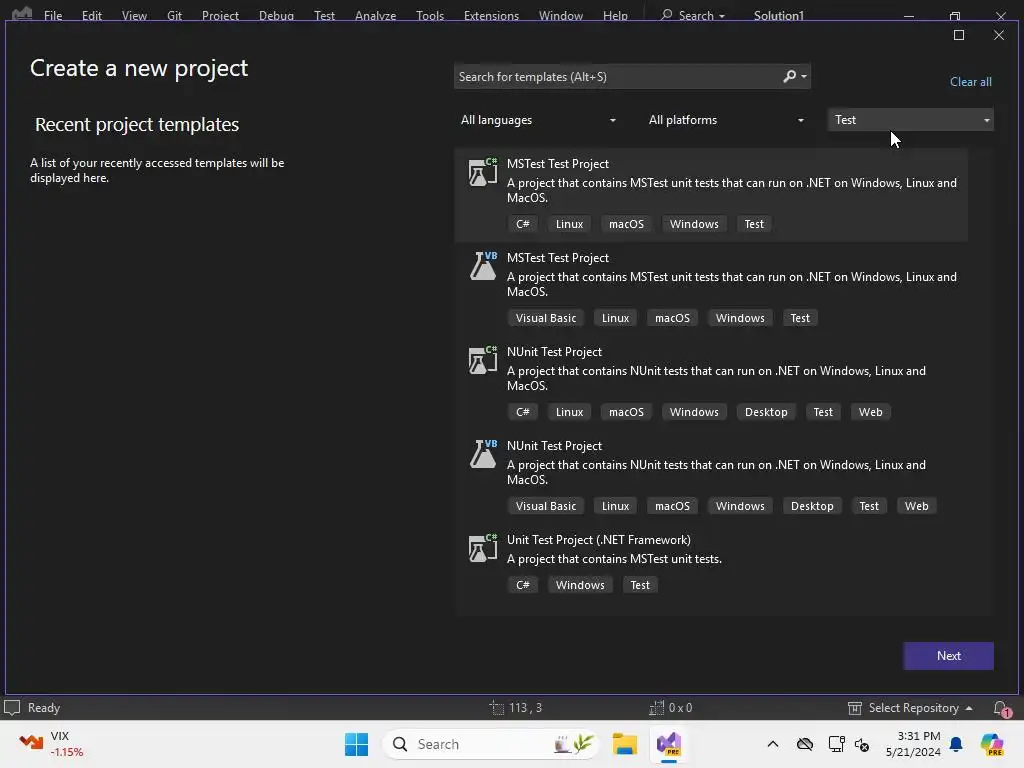
Task: Click the C# NUnit Test Project flask icon
Action: [x=483, y=360]
